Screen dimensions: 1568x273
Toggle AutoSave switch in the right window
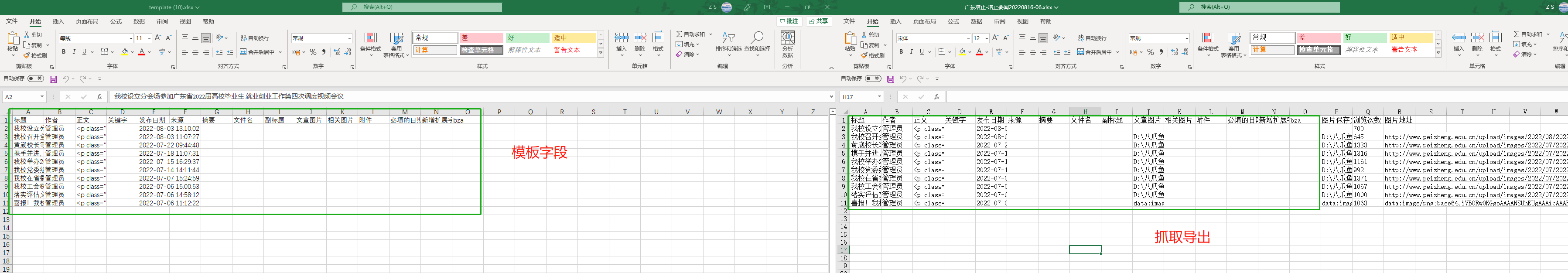pyautogui.click(x=873, y=78)
